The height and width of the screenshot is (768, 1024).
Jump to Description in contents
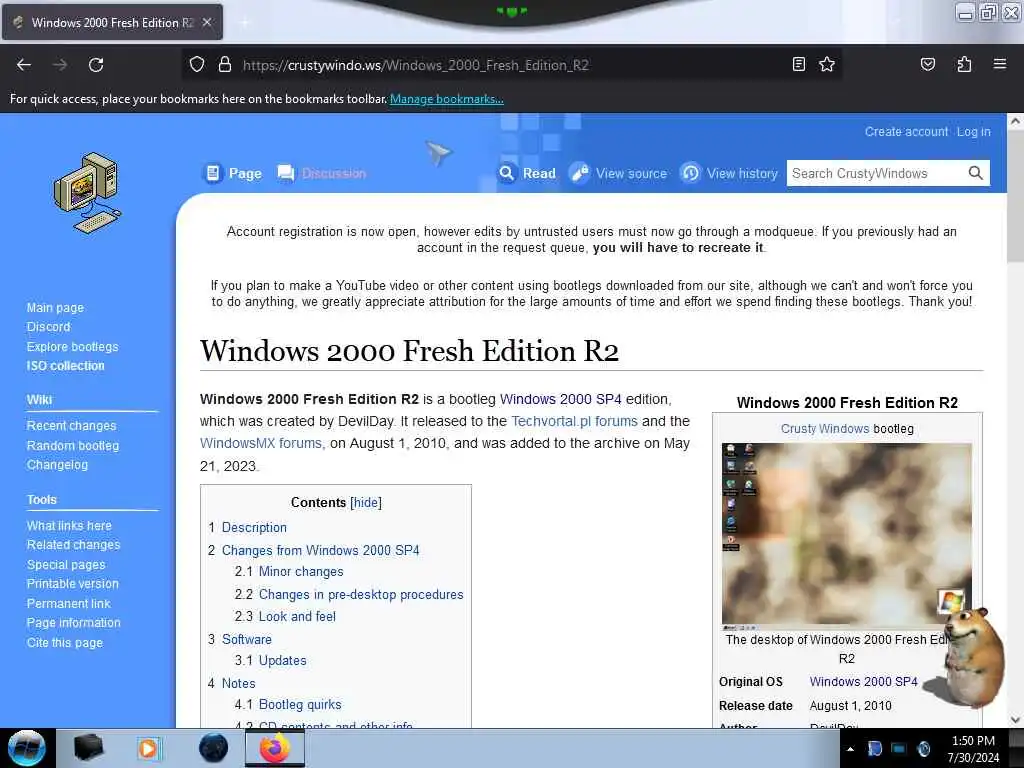click(x=254, y=527)
